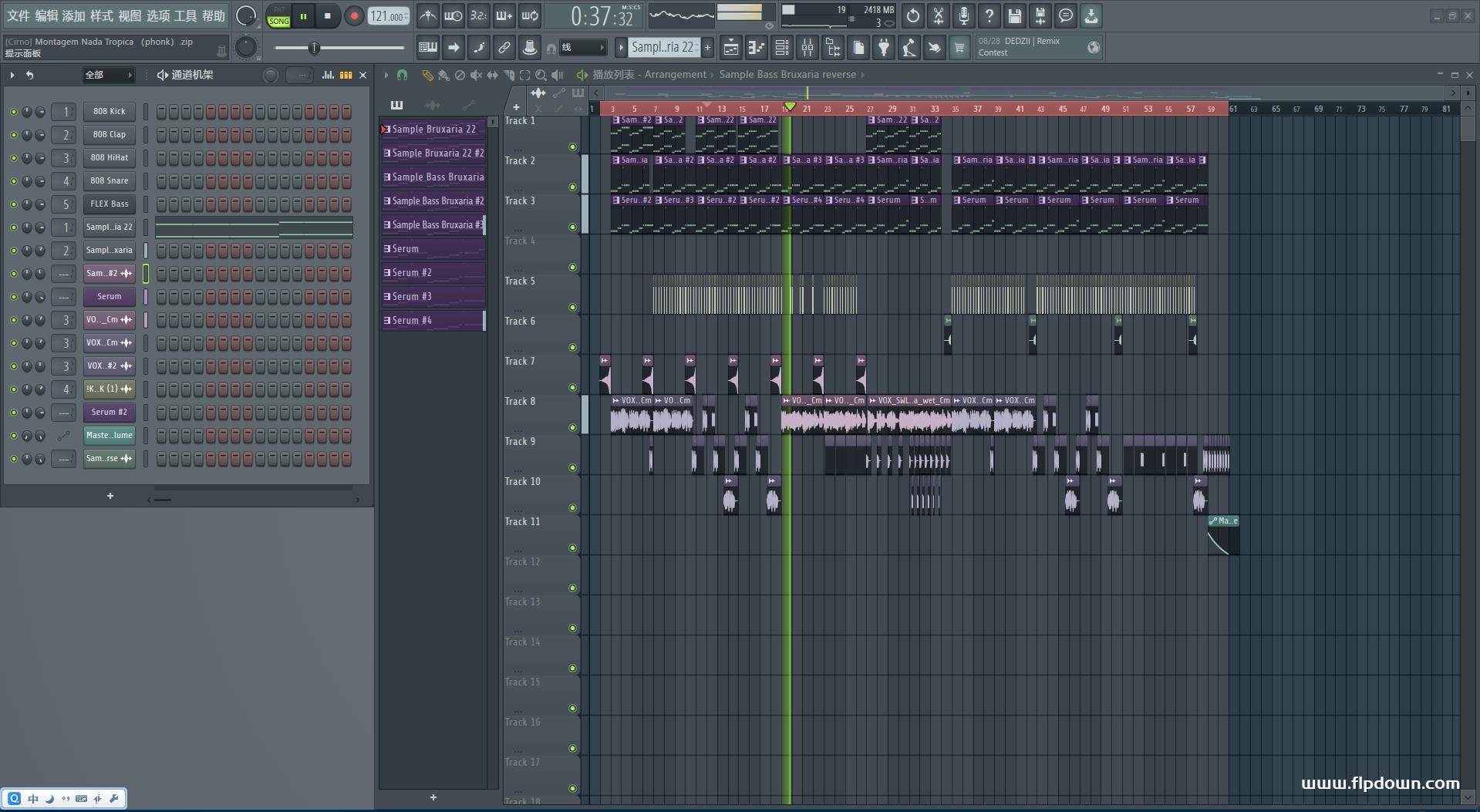Image resolution: width=1480 pixels, height=812 pixels.
Task: Mute playlist Track 5
Action: click(572, 308)
